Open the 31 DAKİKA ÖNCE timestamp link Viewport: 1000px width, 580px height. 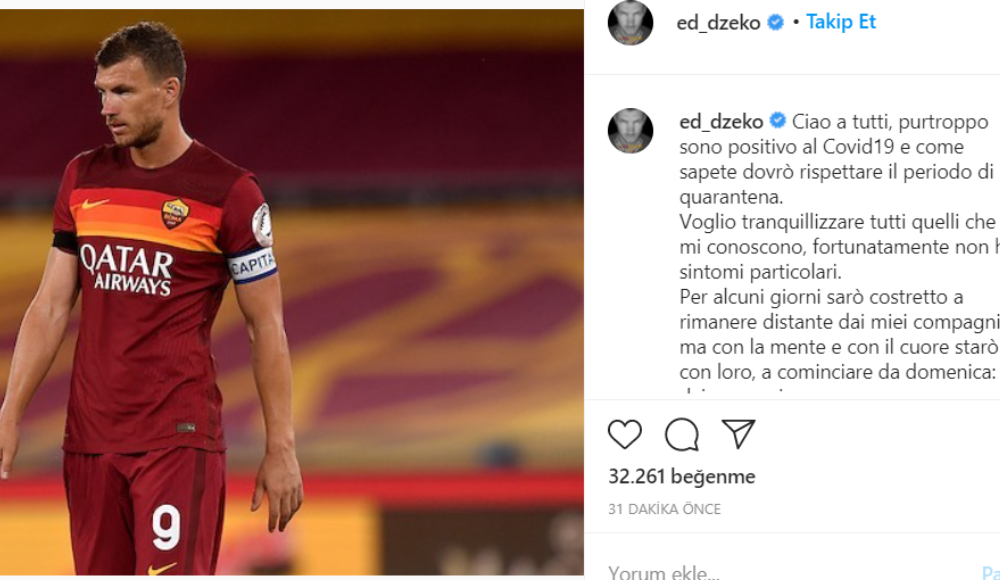click(x=665, y=509)
